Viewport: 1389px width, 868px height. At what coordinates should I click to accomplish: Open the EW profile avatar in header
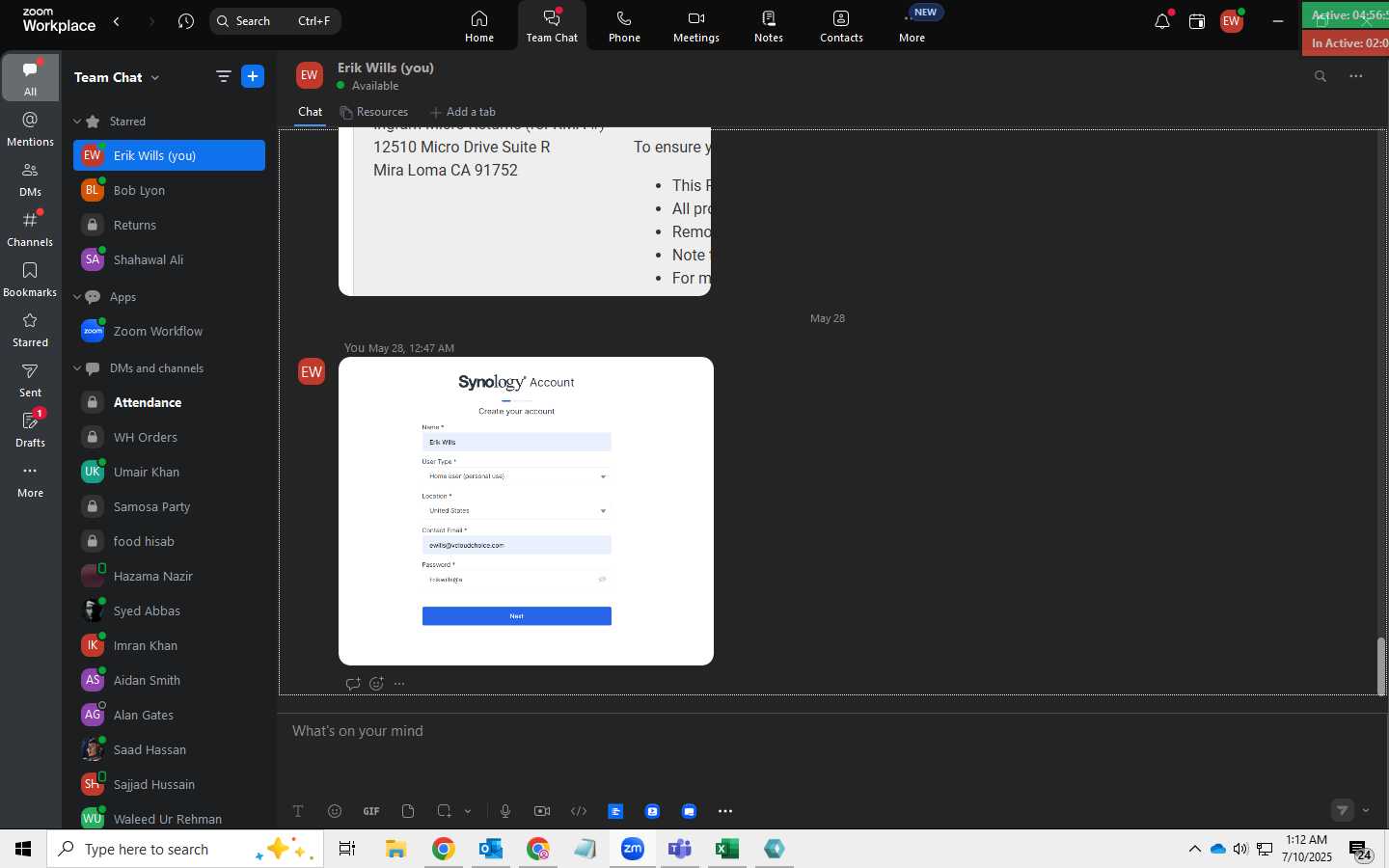[x=1232, y=21]
